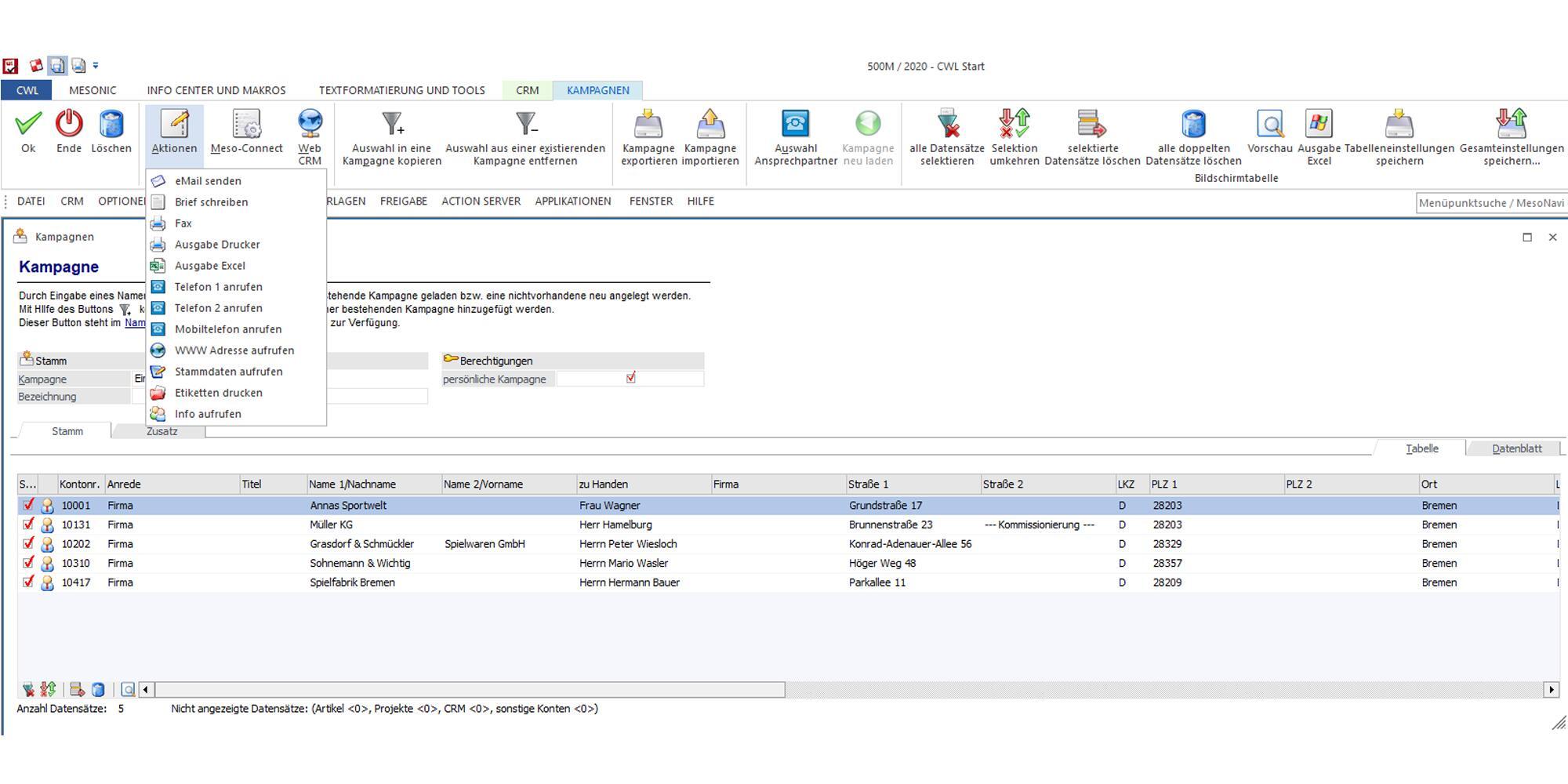This screenshot has width=1568, height=784.
Task: Click Ausgabe Excel ribbon icon
Action: click(x=1319, y=124)
